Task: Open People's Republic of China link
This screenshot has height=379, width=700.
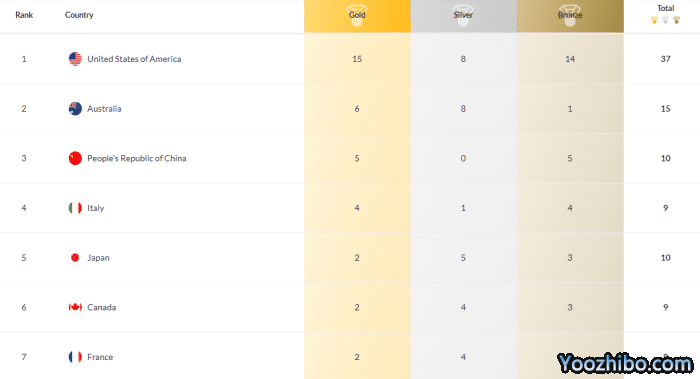Action: coord(137,158)
